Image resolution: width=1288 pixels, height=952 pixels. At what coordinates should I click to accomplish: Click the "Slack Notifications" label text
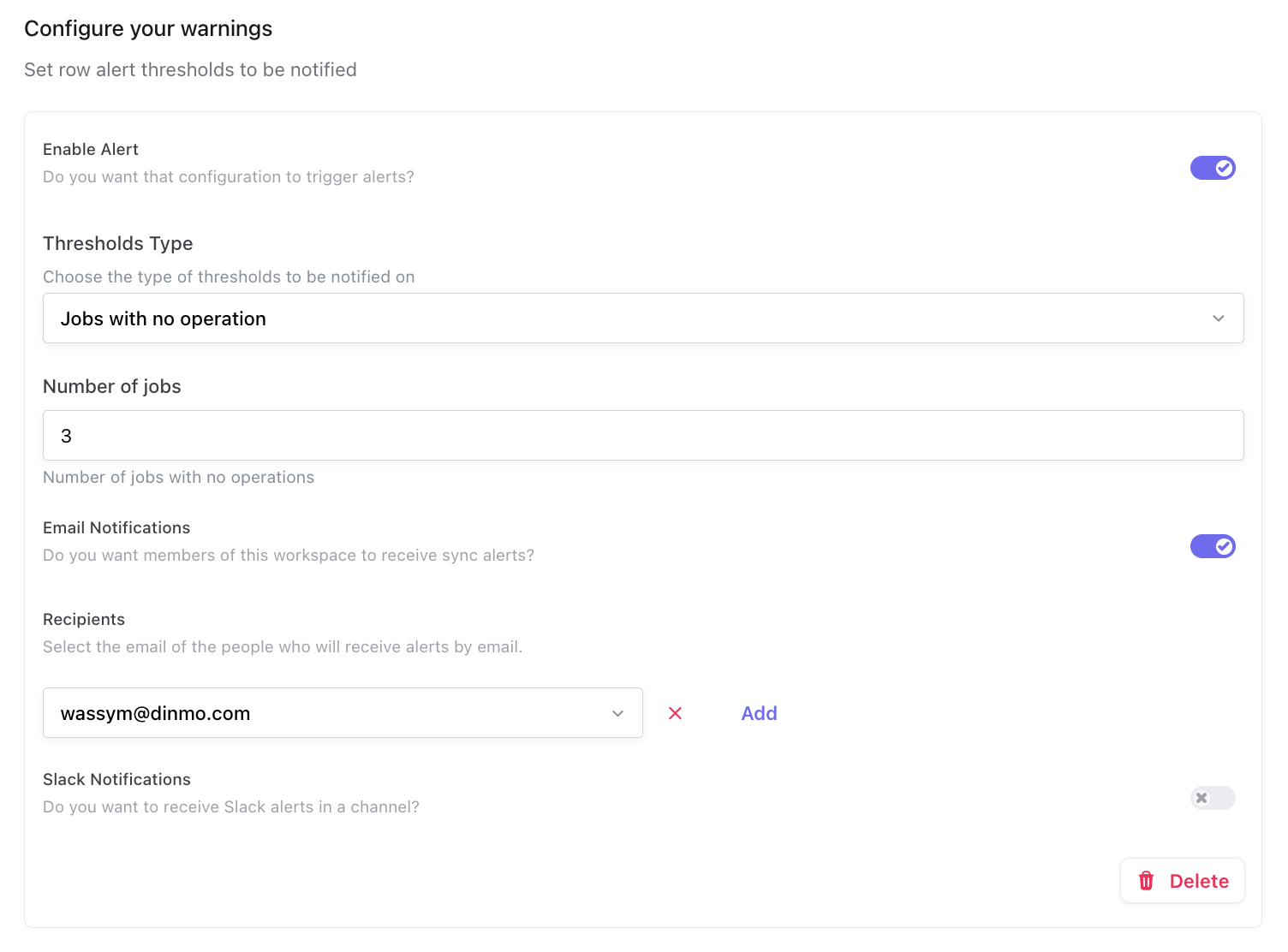pos(116,779)
